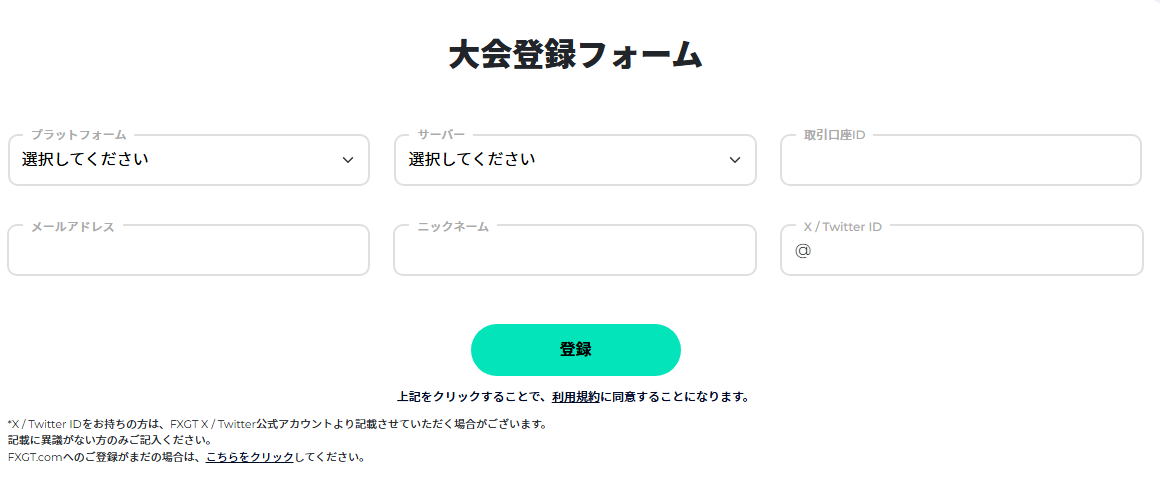Follow the こちらをクリック link

coord(250,457)
